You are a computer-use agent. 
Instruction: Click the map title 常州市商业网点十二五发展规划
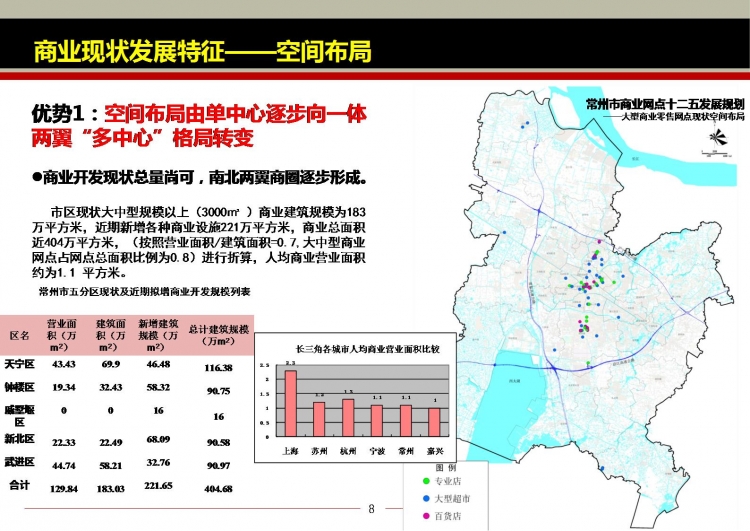coord(665,104)
